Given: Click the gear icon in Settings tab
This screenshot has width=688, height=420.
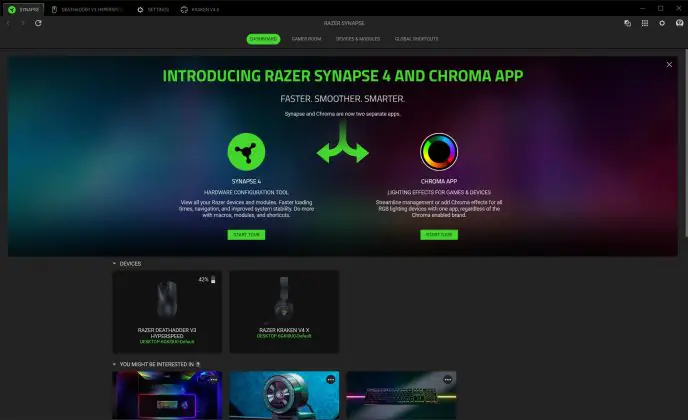Looking at the screenshot, I should [x=140, y=10].
